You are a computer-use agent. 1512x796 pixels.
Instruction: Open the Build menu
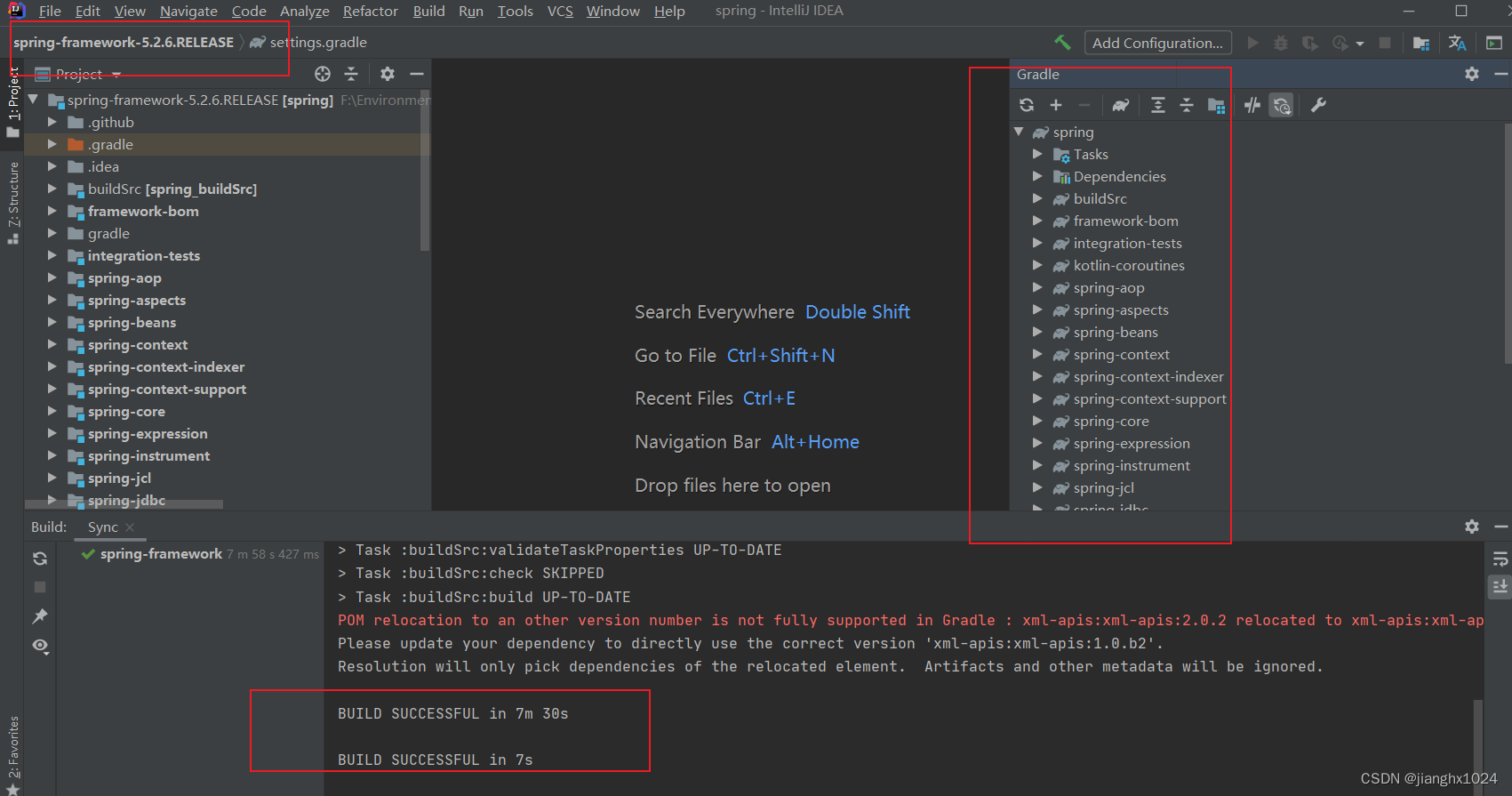[x=428, y=11]
